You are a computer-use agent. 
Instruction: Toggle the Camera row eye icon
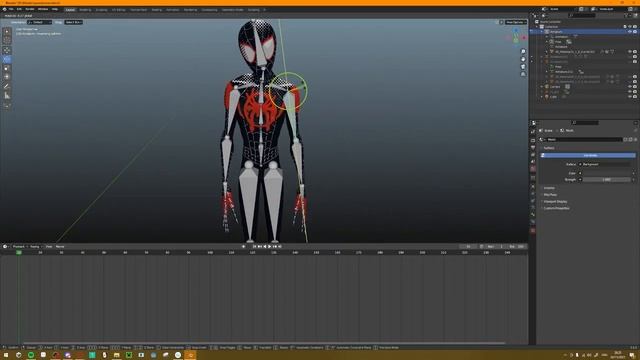(x=630, y=87)
